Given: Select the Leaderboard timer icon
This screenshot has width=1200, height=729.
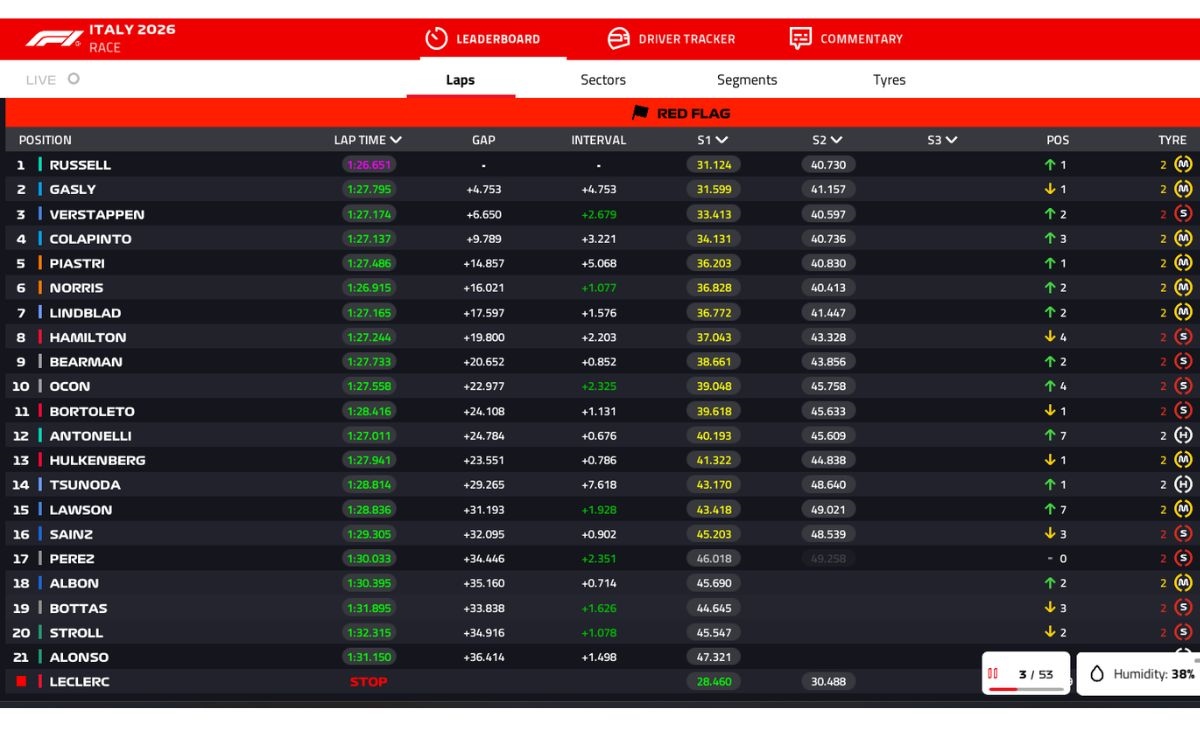Looking at the screenshot, I should 436,39.
